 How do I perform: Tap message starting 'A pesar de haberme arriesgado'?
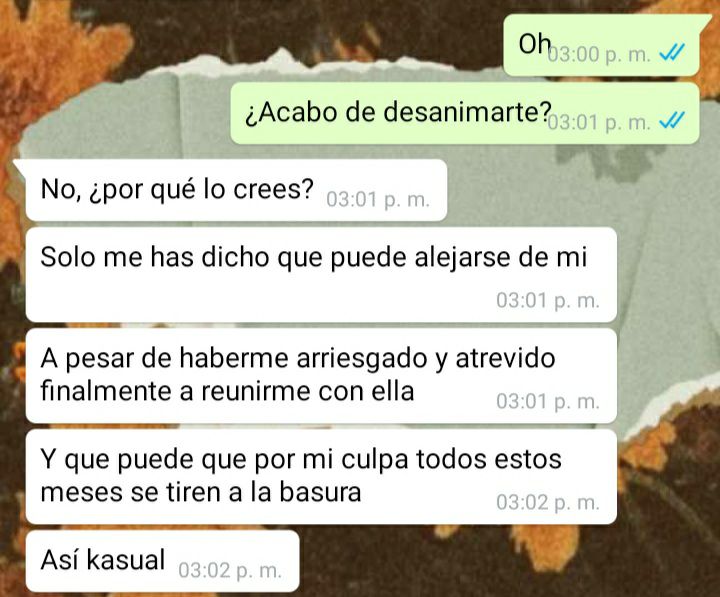pyautogui.click(x=321, y=376)
